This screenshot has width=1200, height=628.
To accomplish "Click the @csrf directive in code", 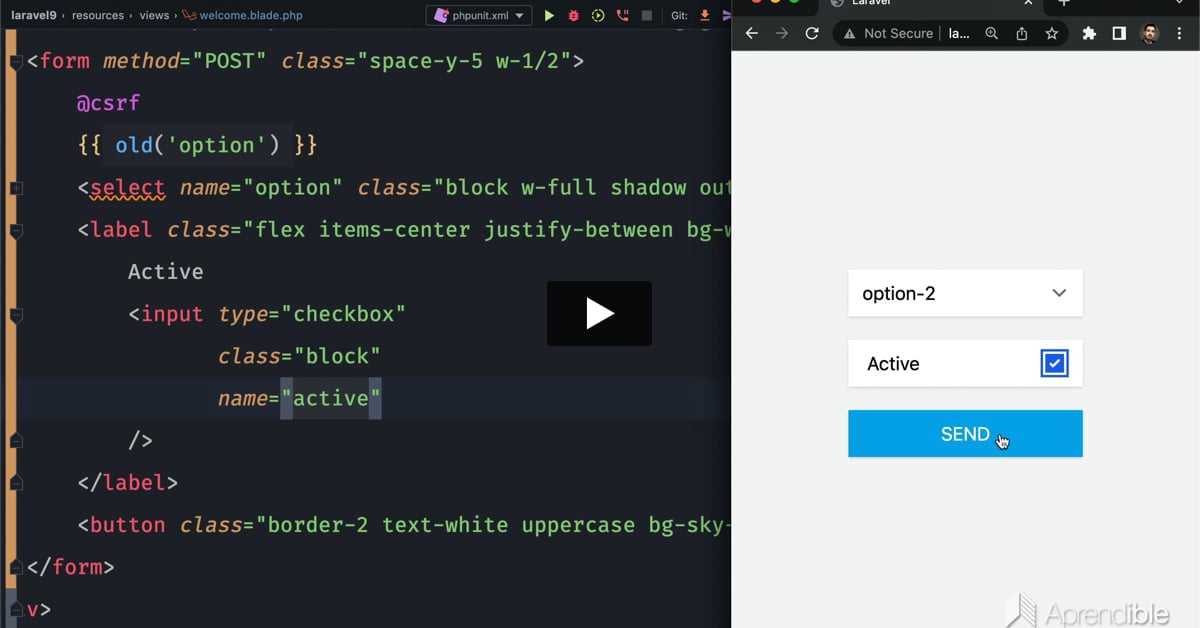I will [109, 103].
